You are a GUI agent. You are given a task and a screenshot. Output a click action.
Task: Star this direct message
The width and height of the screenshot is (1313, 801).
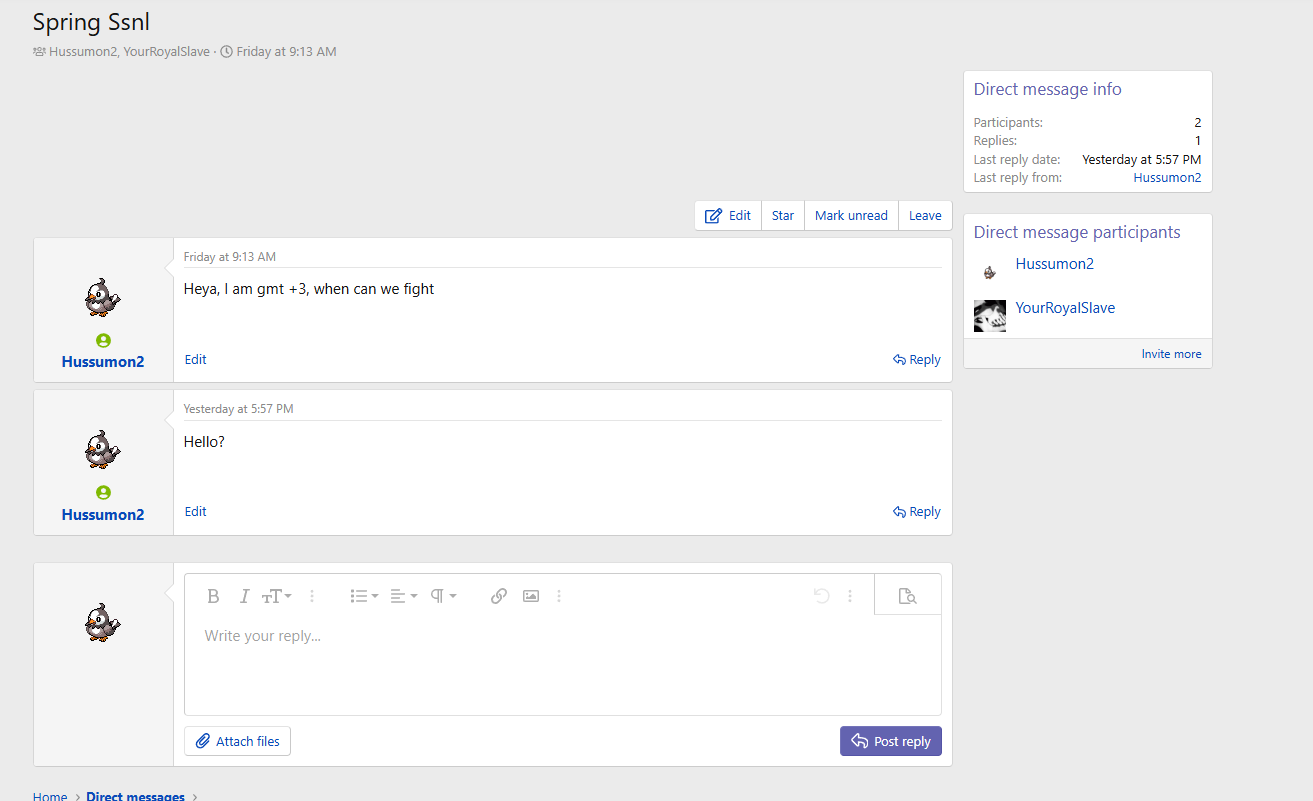(x=783, y=215)
